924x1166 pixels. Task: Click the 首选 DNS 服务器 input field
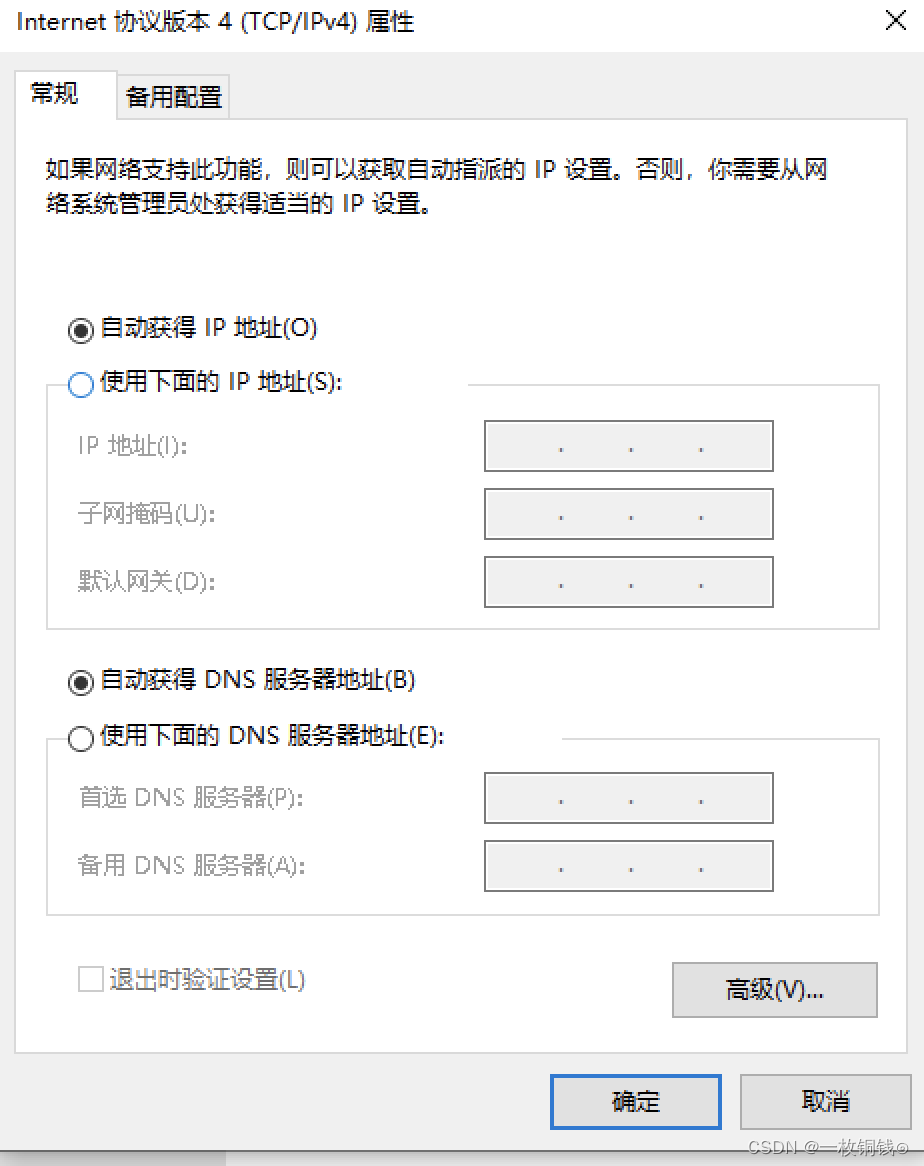point(628,798)
